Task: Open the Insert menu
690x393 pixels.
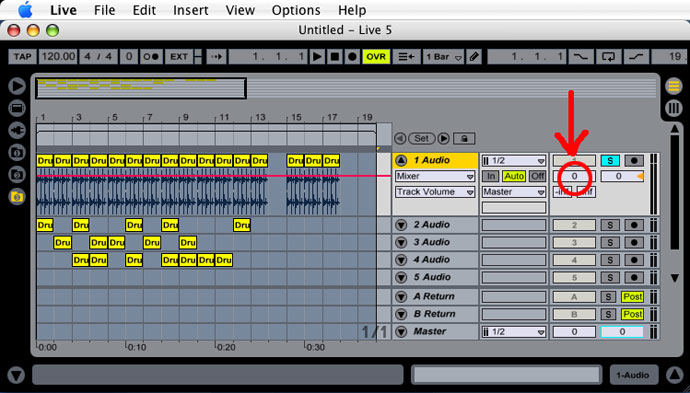Action: coord(191,10)
